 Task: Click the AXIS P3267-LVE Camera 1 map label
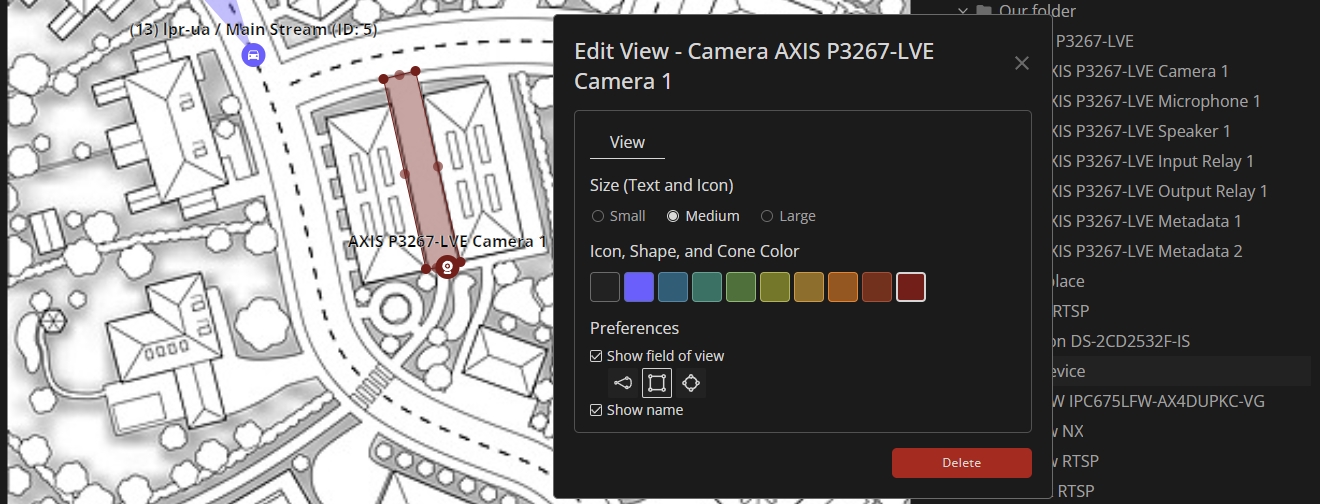(447, 241)
